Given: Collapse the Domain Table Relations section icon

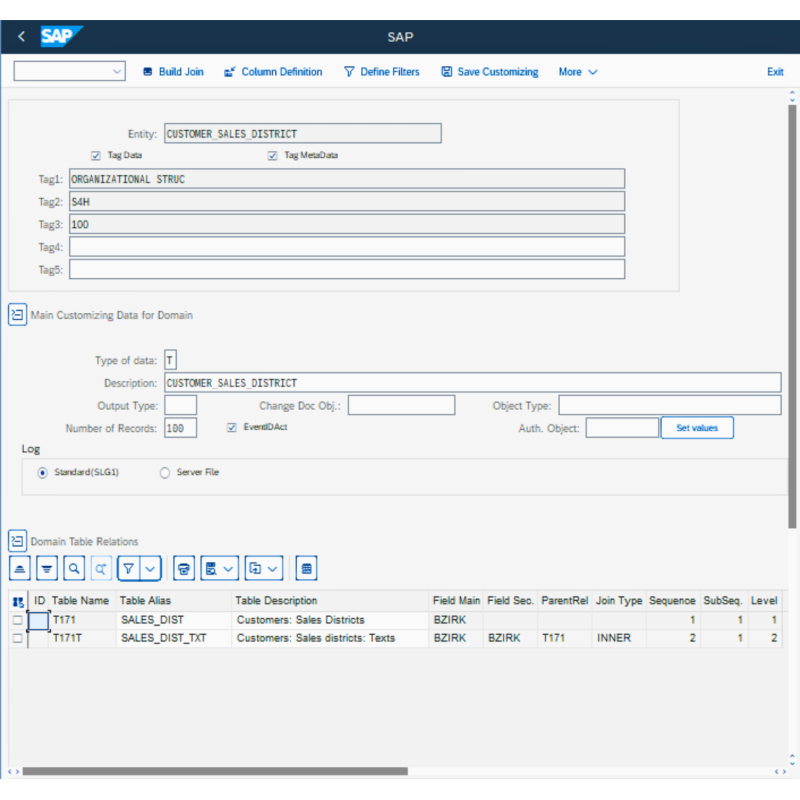Looking at the screenshot, I should (x=17, y=541).
